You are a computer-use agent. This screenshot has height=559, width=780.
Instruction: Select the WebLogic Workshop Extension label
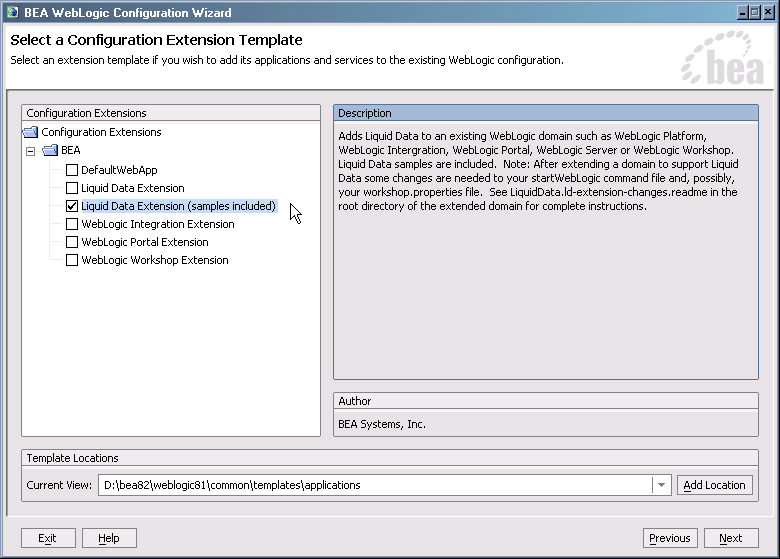(155, 260)
